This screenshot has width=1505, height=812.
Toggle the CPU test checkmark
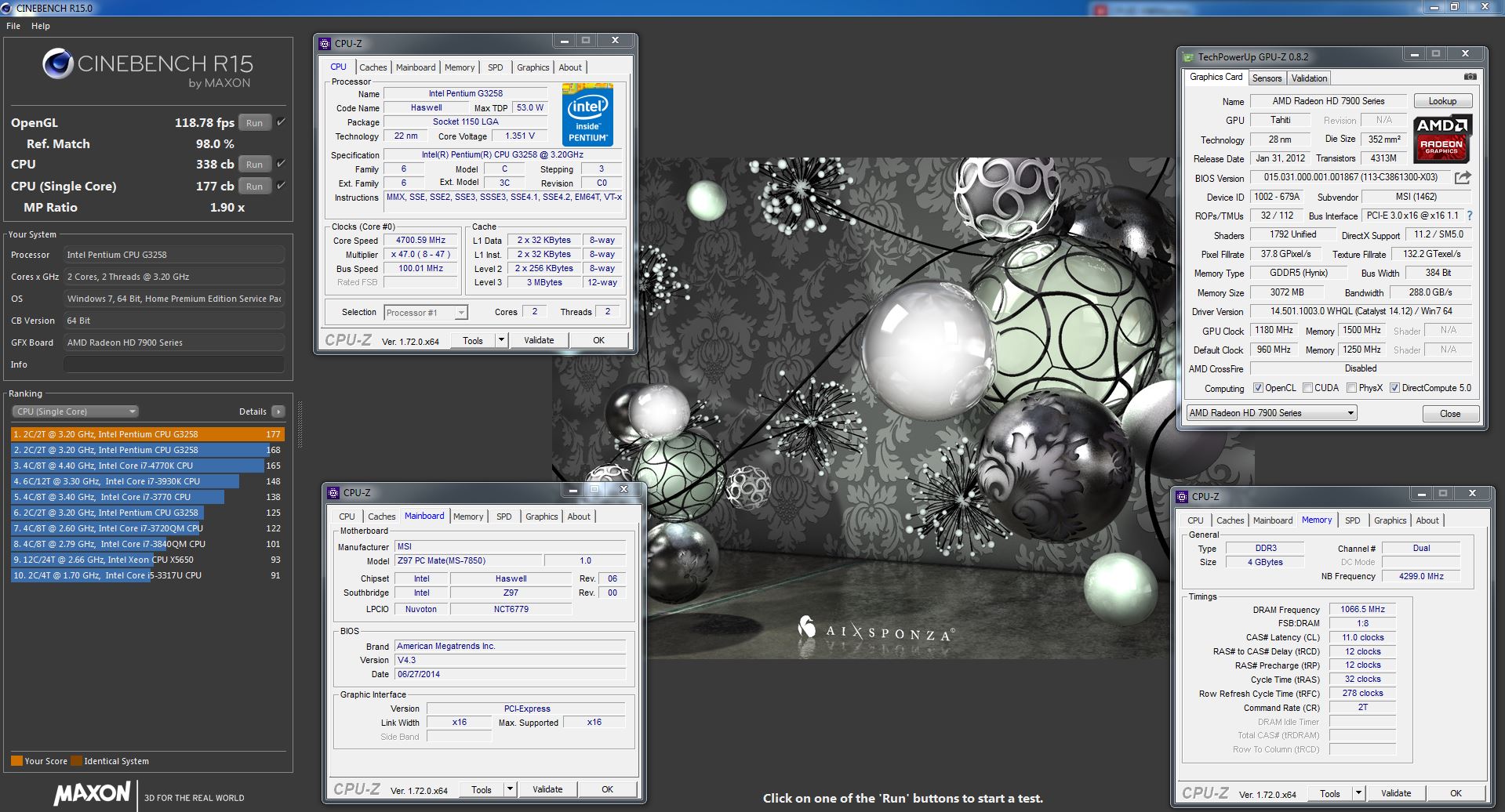coord(281,164)
